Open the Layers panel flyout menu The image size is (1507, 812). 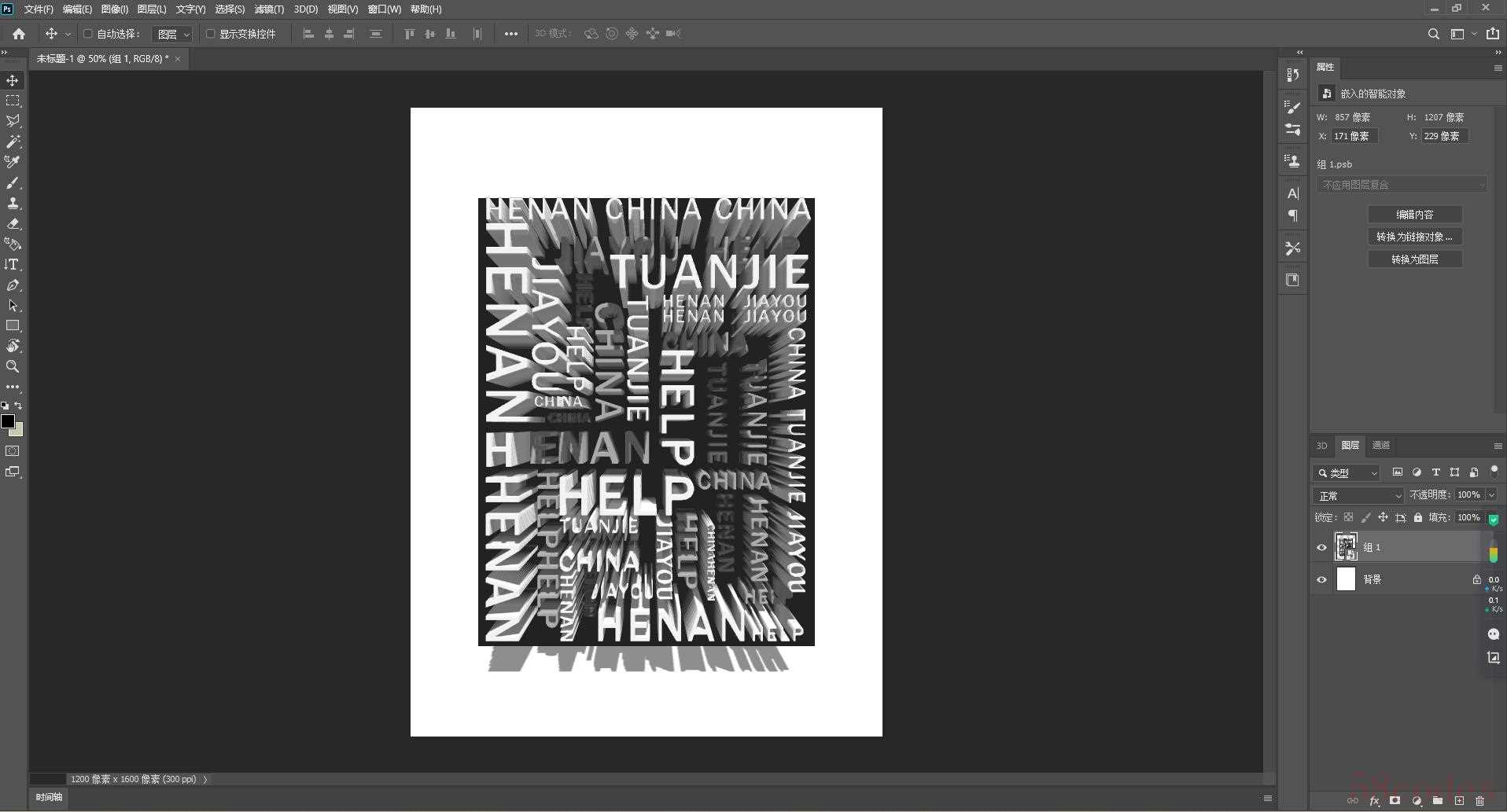pyautogui.click(x=1498, y=446)
